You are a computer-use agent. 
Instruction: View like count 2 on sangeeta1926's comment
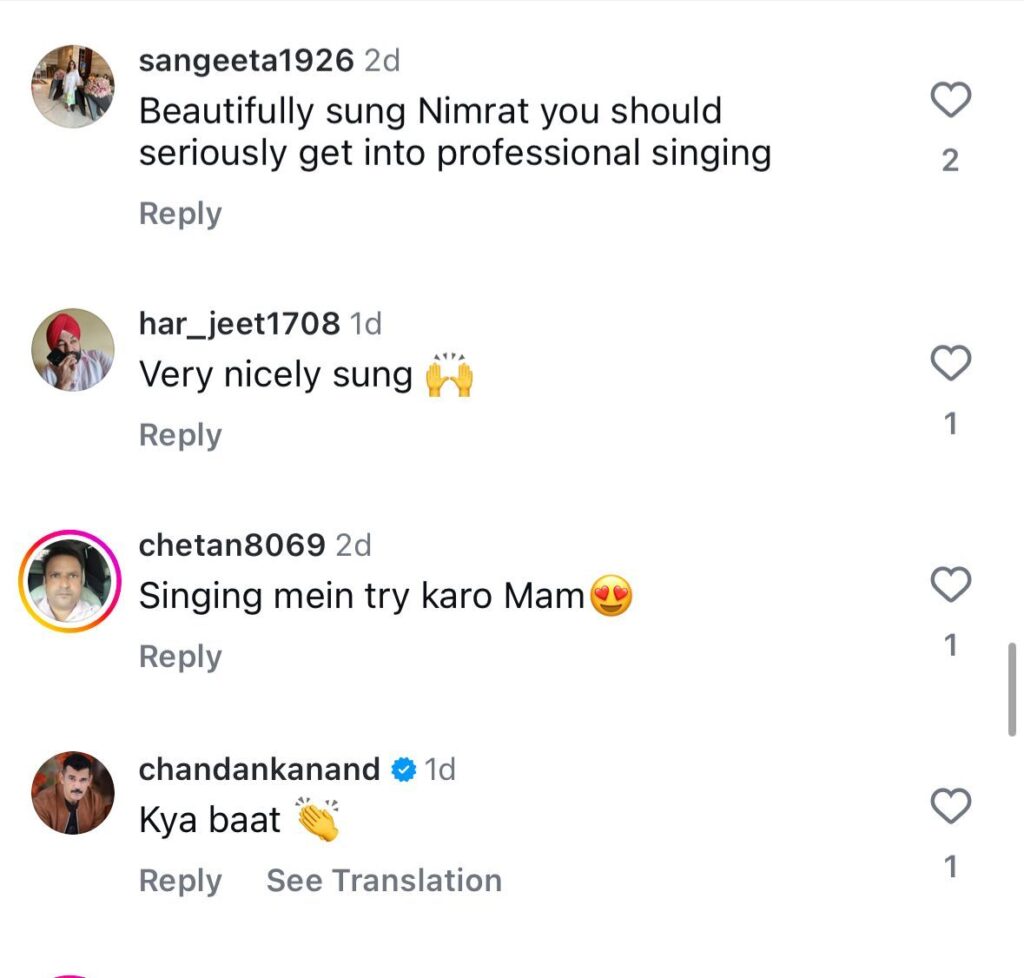950,161
